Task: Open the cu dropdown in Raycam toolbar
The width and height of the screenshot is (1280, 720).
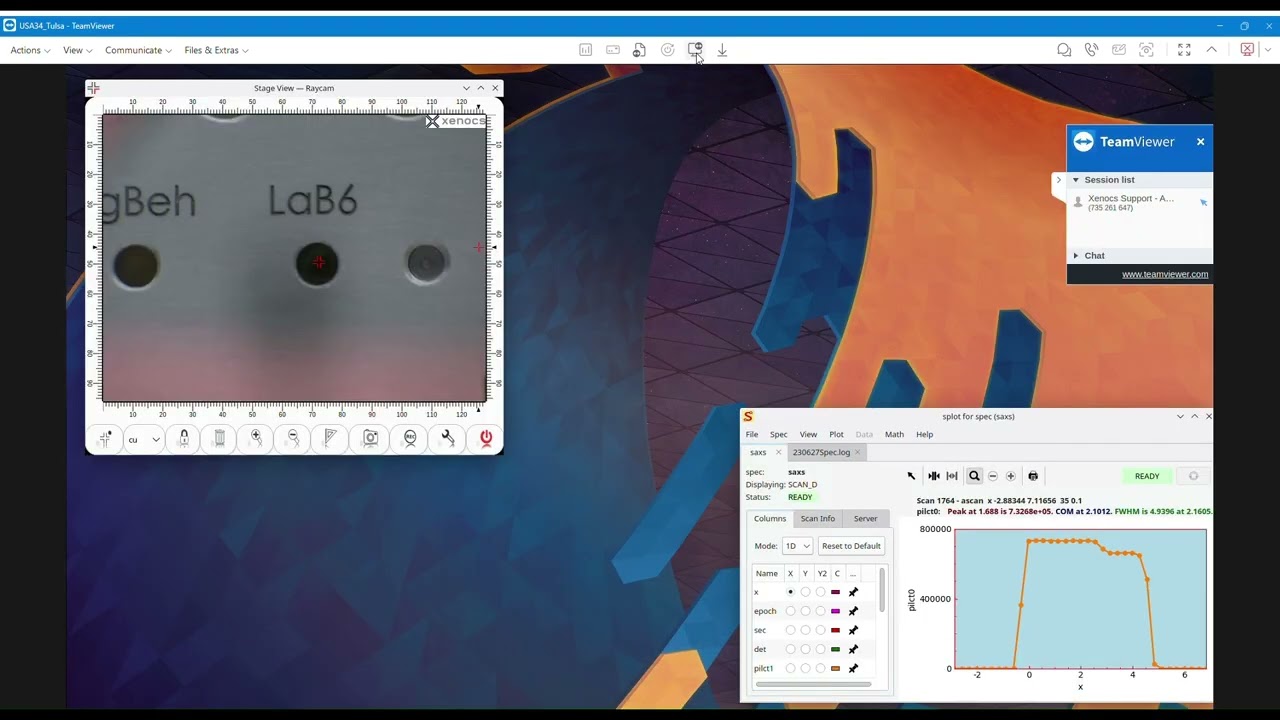Action: 144,439
